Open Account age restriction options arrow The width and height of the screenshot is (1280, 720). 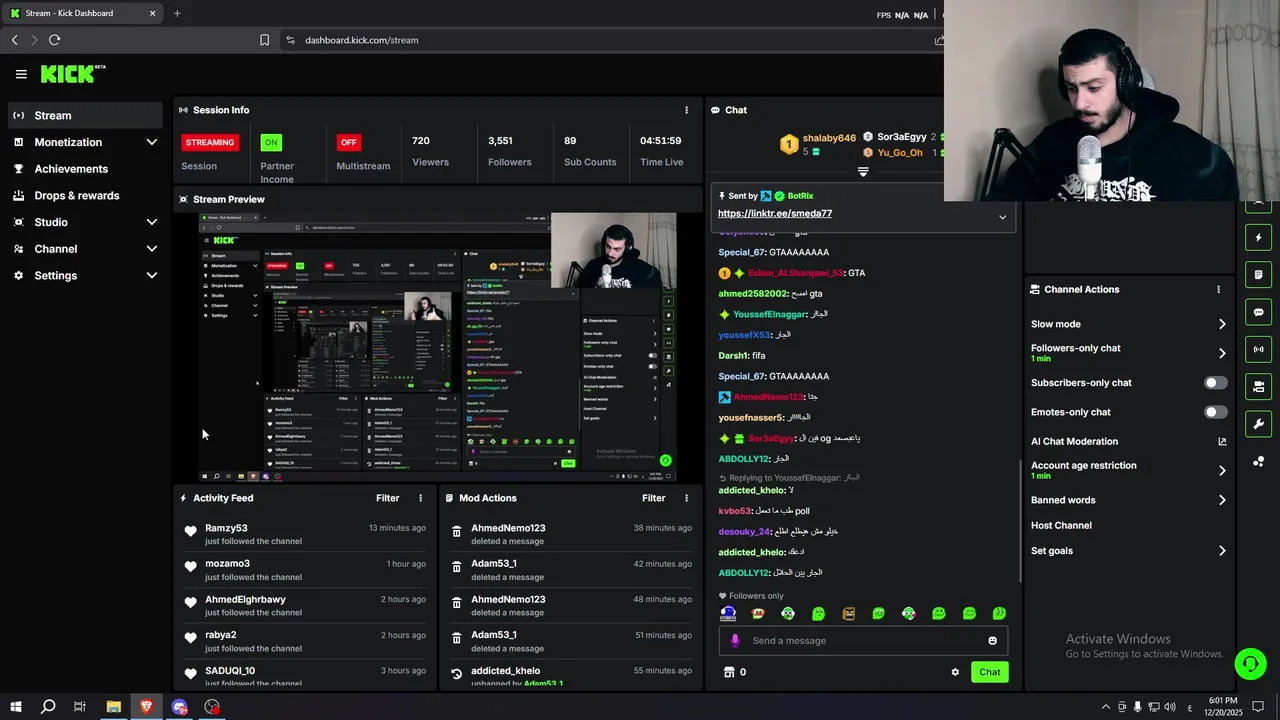(x=1222, y=470)
